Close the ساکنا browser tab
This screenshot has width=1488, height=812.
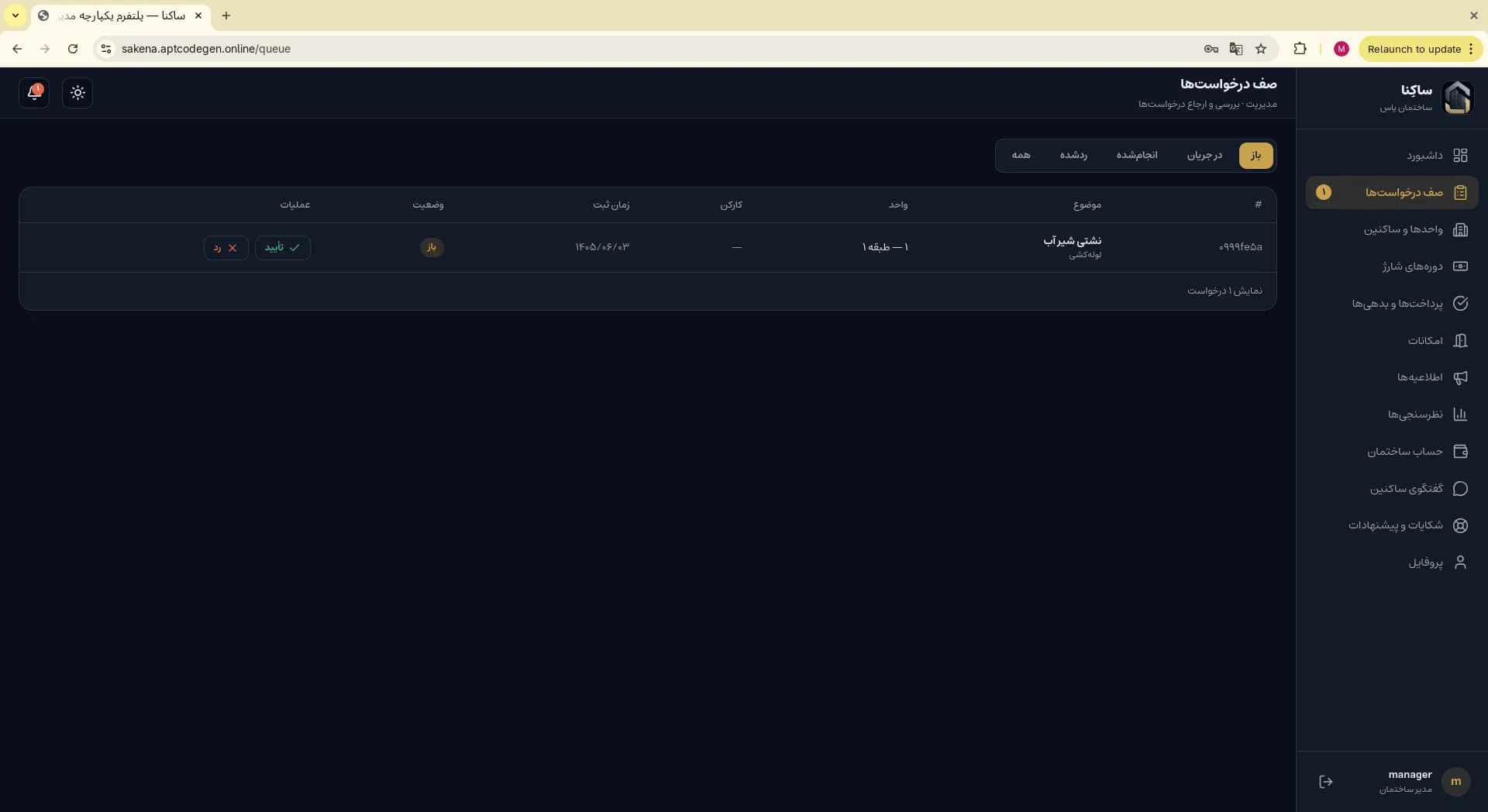point(198,15)
